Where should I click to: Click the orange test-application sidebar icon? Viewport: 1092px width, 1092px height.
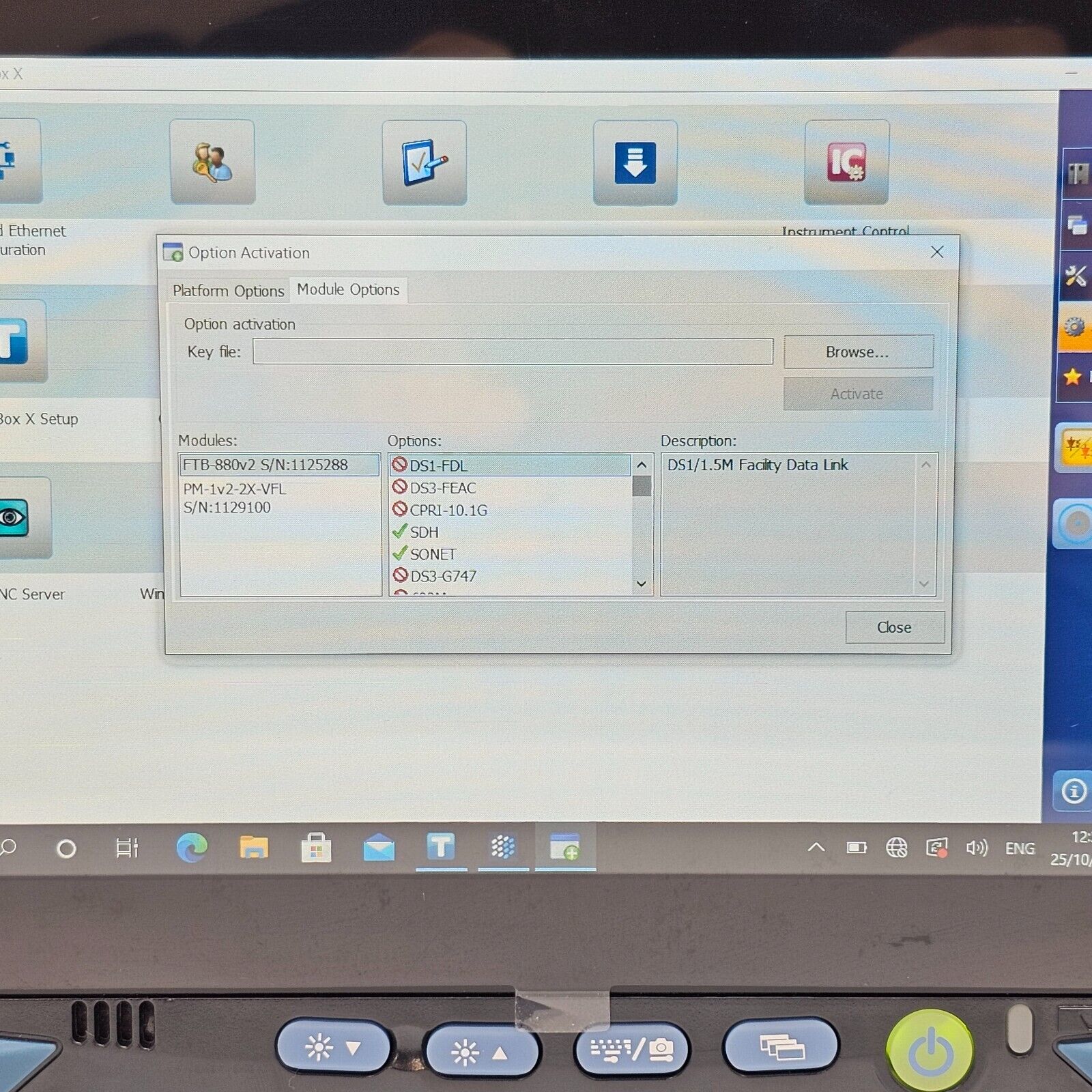tap(1076, 448)
